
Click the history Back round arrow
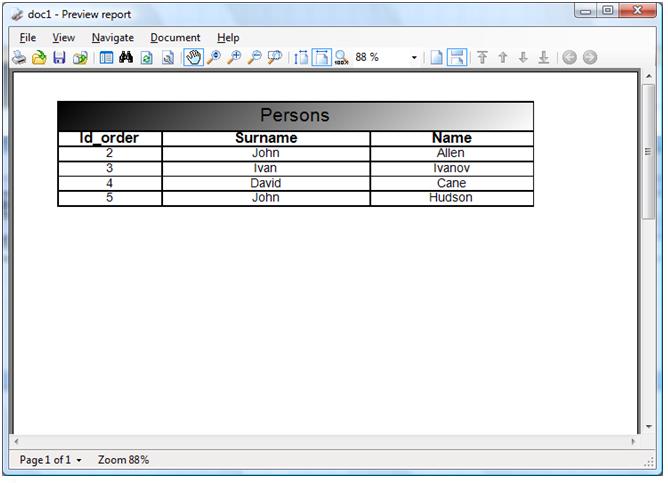click(570, 57)
